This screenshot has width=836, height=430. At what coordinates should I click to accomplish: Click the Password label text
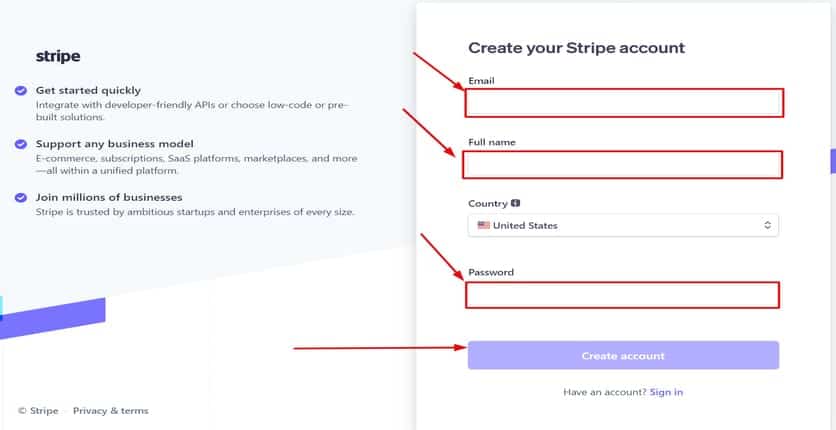click(491, 273)
